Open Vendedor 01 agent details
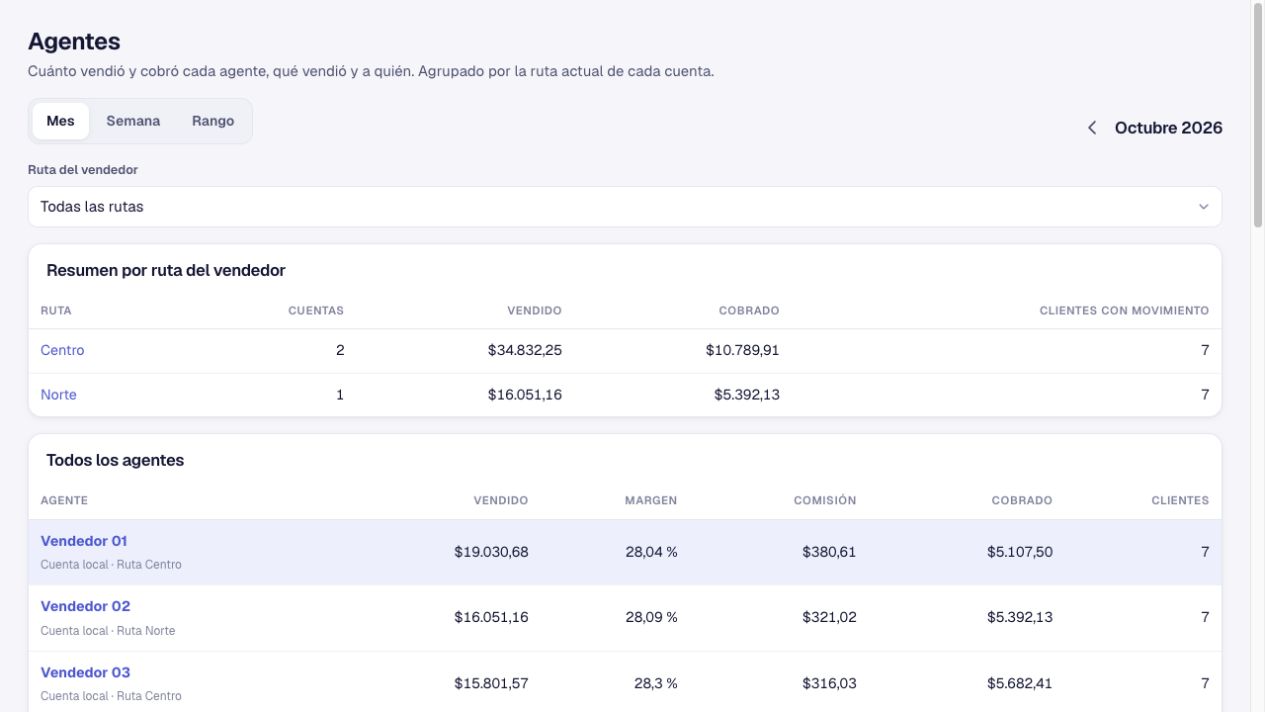The height and width of the screenshot is (712, 1265). click(84, 541)
